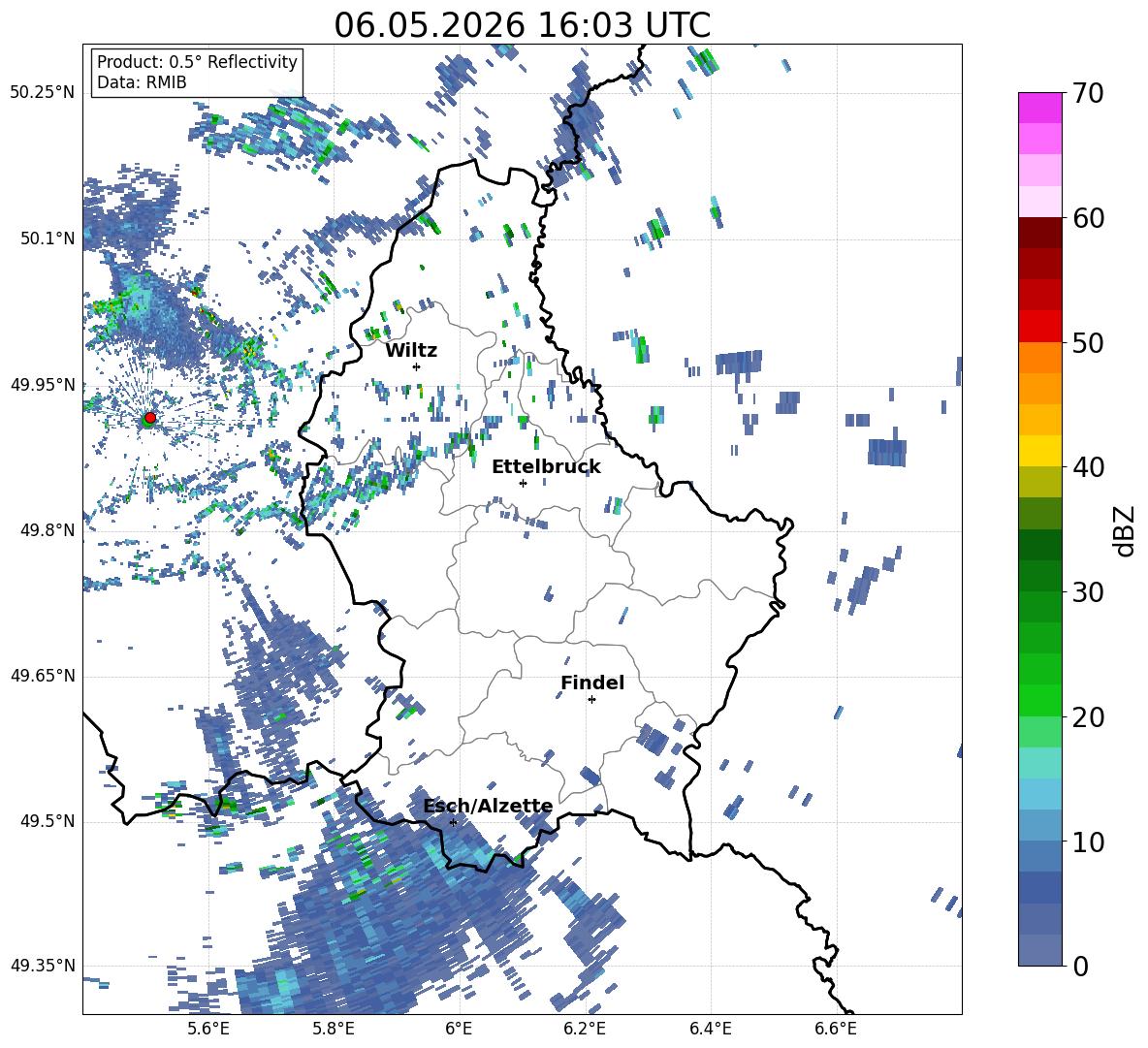
Task: Click the Wiltz station cross marker
Action: pyautogui.click(x=416, y=366)
